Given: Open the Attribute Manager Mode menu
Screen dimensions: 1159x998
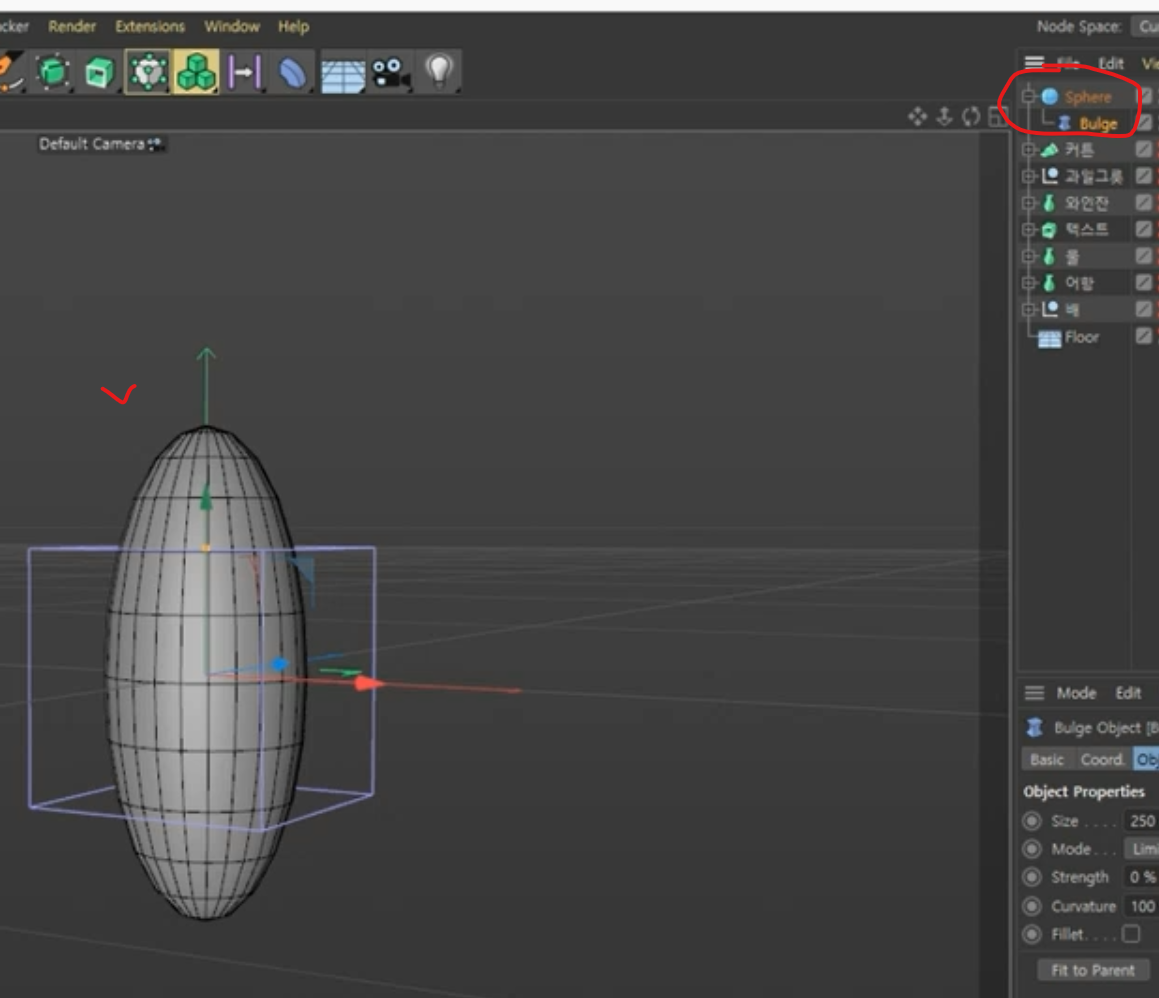Looking at the screenshot, I should [1076, 693].
